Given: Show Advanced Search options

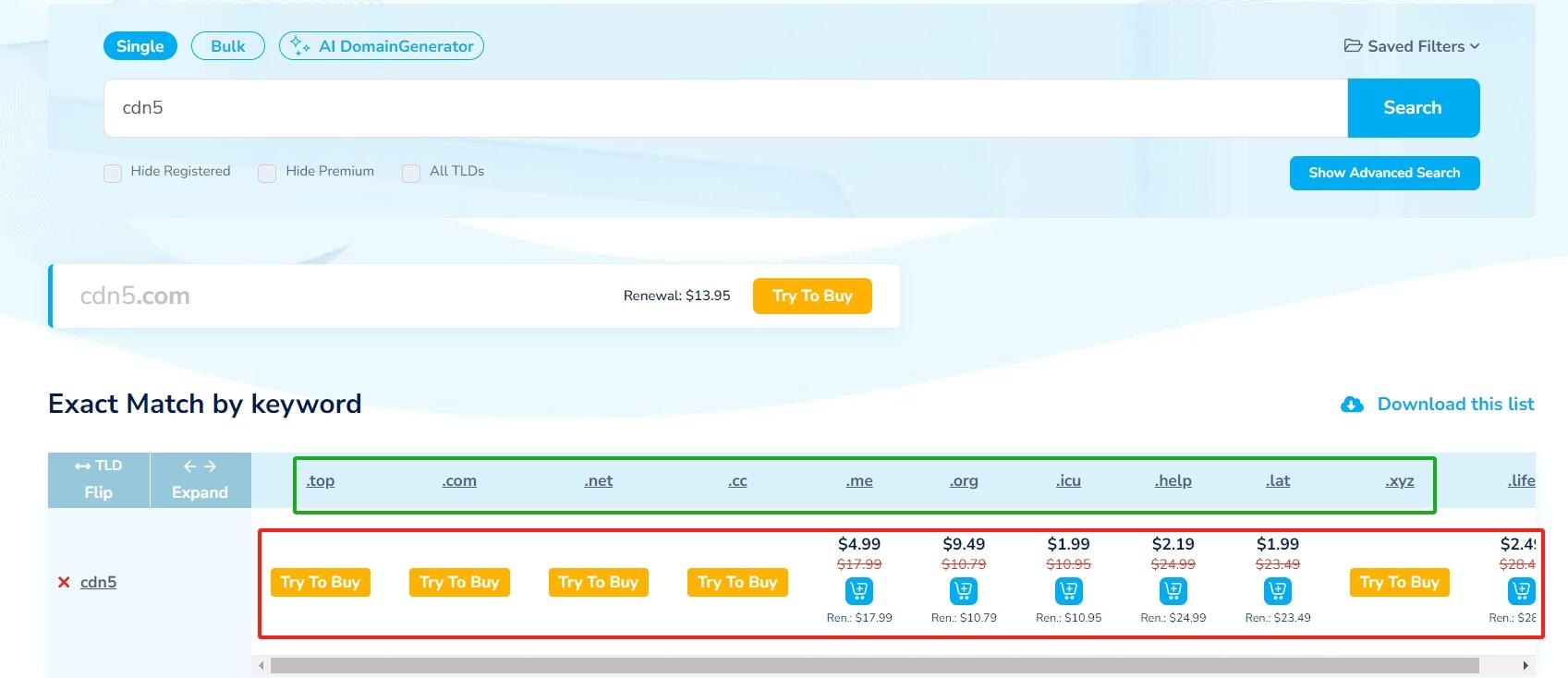Looking at the screenshot, I should coord(1384,173).
